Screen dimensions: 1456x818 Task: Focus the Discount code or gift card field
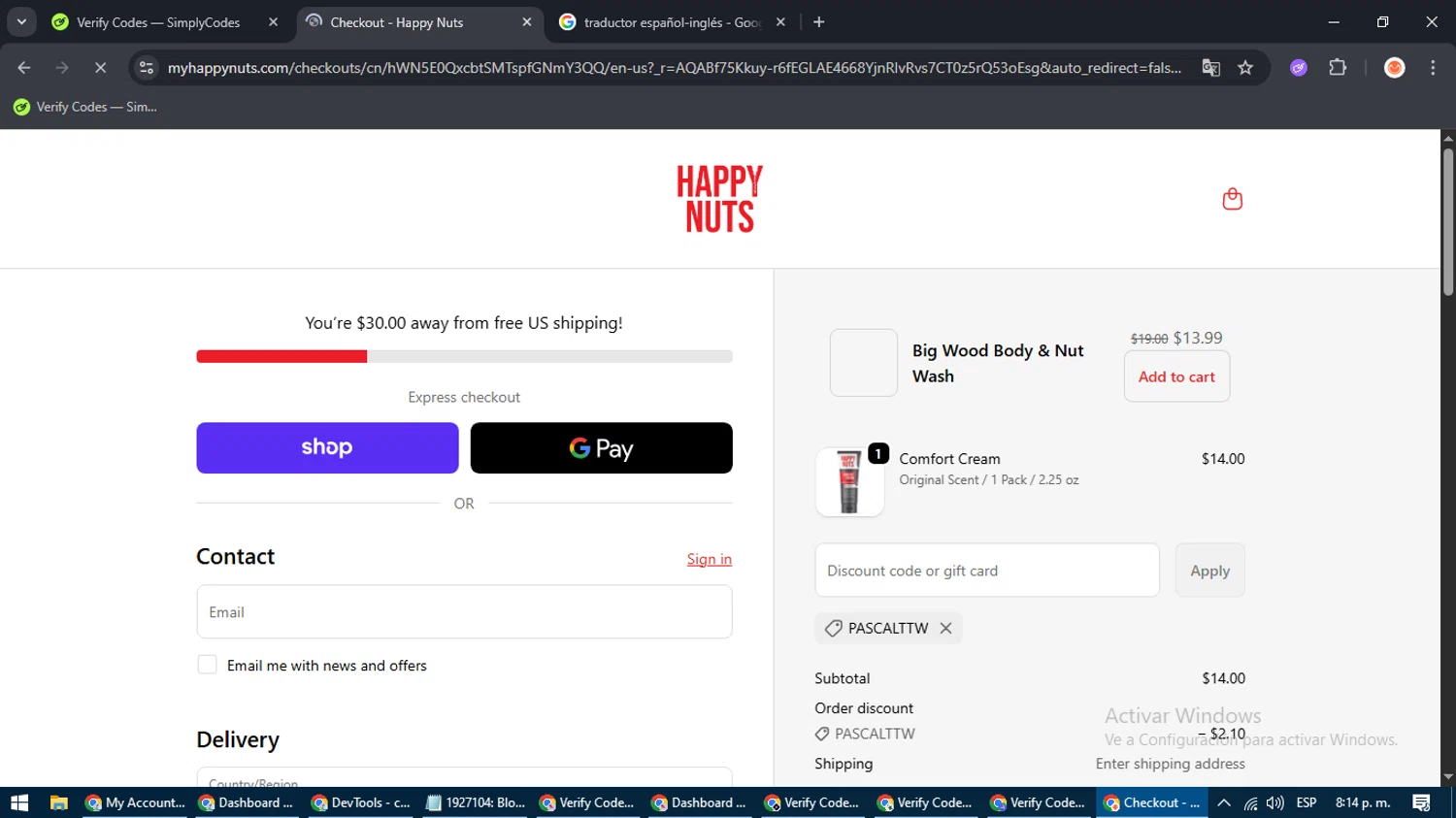pos(987,571)
